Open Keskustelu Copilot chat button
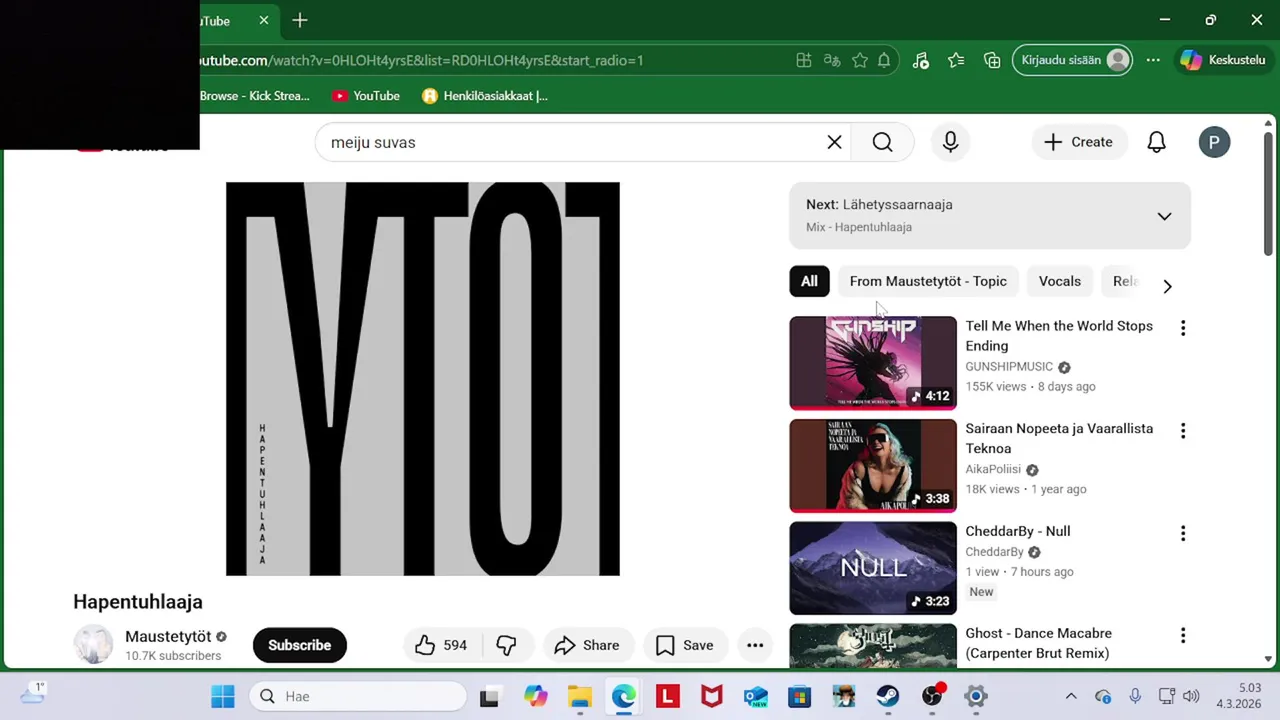This screenshot has width=1280, height=720. (x=1223, y=60)
